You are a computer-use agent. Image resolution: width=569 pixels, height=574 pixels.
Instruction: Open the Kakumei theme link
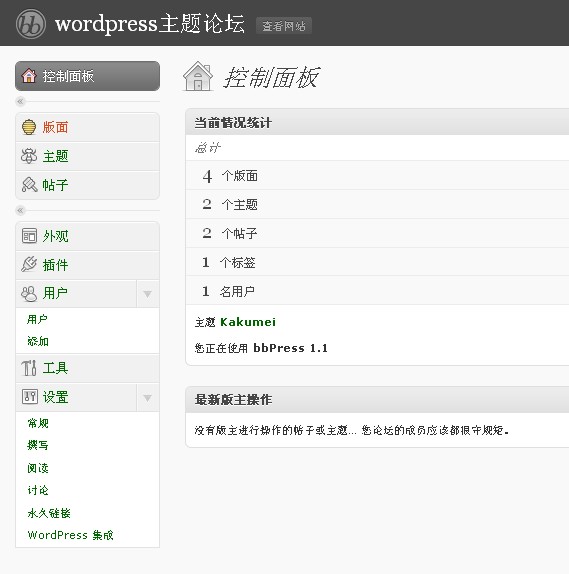pos(248,322)
